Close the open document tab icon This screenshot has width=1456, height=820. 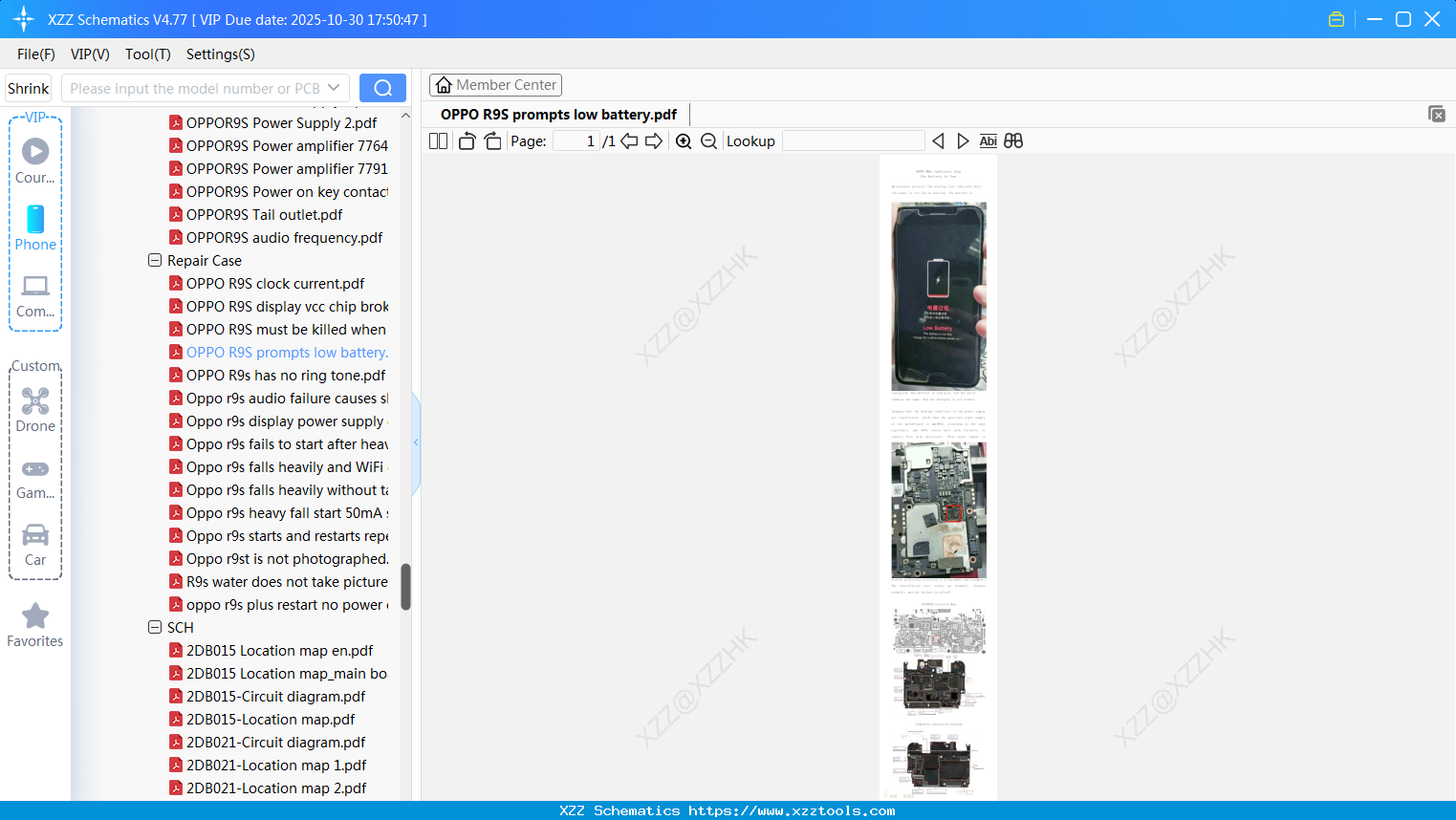tap(1436, 114)
